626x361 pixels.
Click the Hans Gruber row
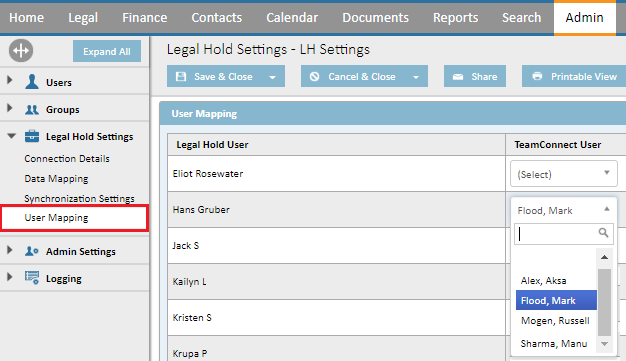[x=336, y=210]
